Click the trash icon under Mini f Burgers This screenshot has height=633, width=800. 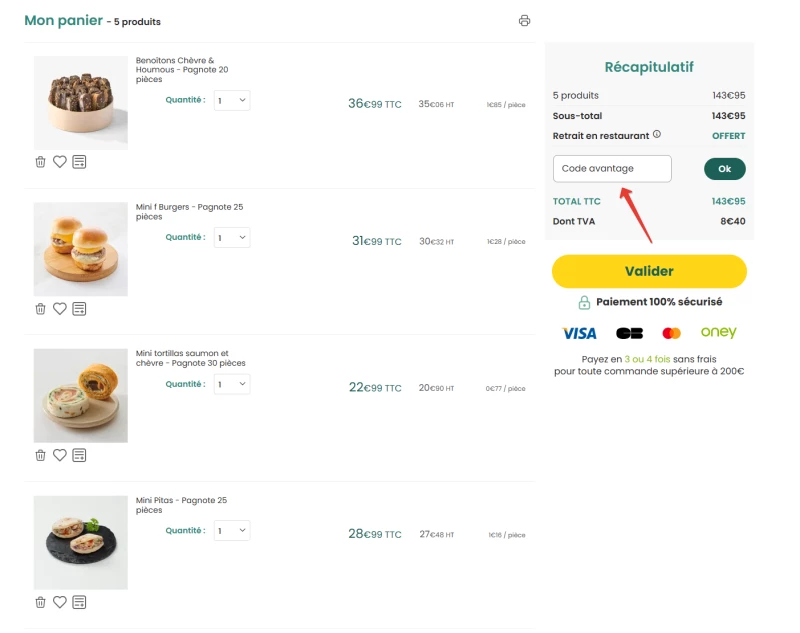pos(40,309)
